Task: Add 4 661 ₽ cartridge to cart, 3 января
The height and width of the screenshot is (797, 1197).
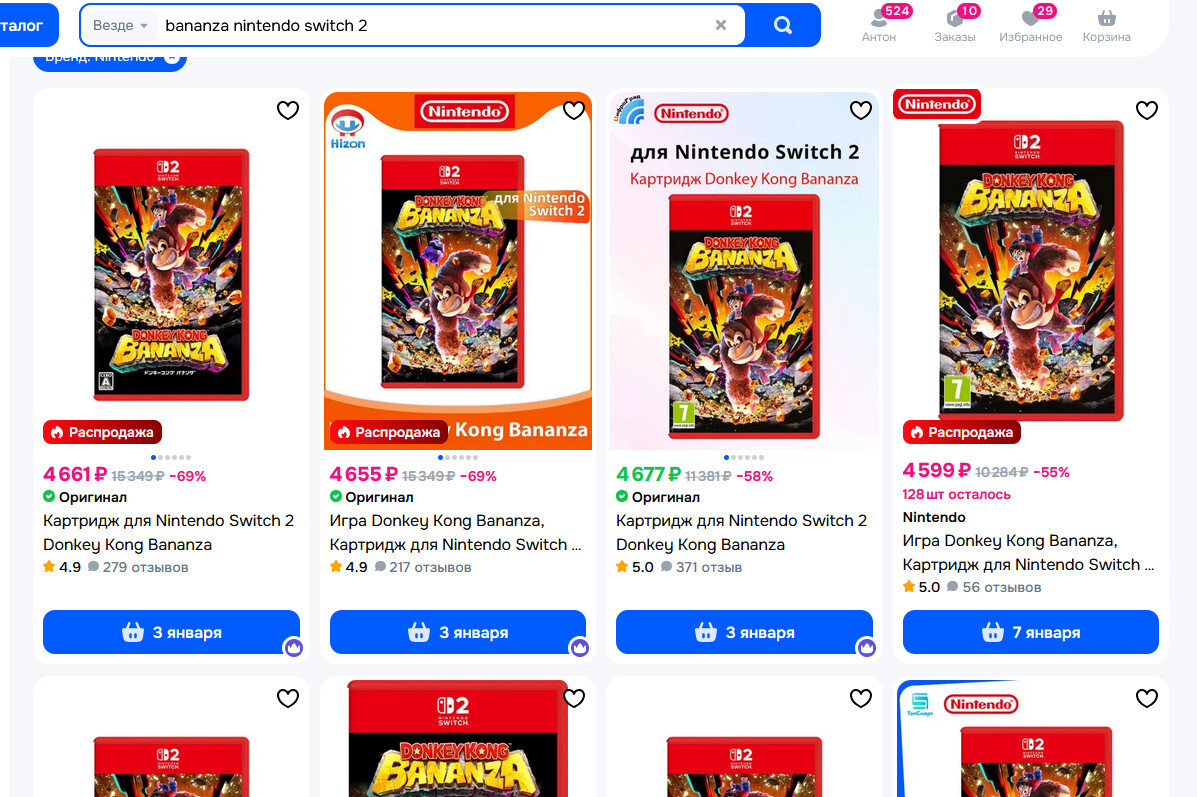Action: click(171, 632)
